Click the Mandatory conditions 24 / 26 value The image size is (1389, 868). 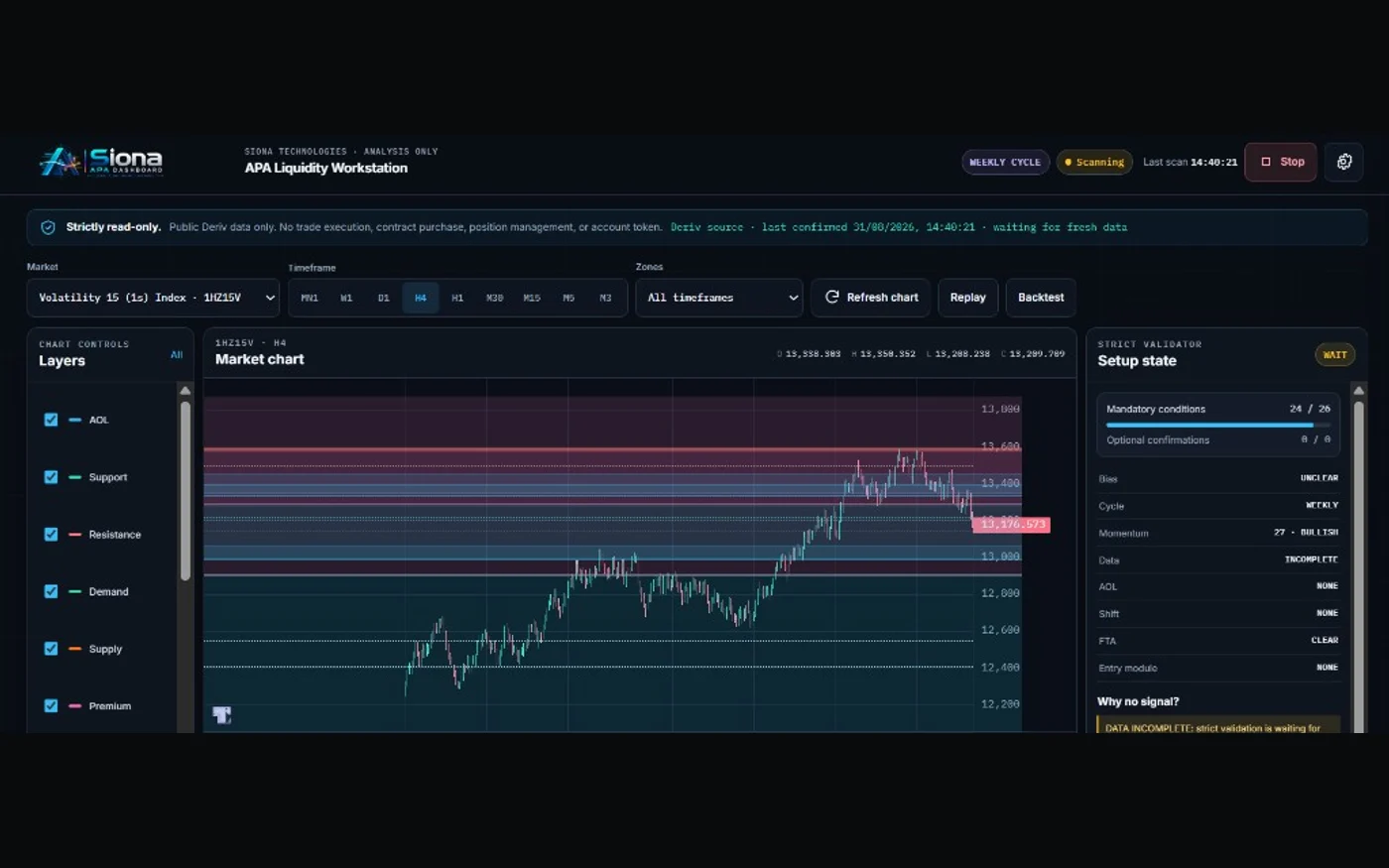click(1310, 409)
